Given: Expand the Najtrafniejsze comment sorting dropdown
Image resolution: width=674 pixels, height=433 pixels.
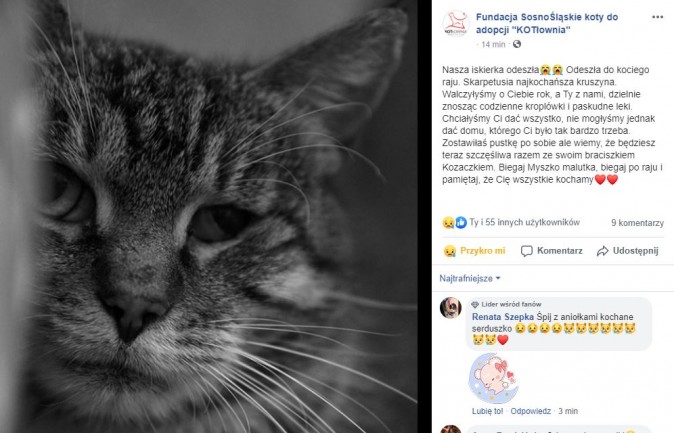Looking at the screenshot, I should [470, 278].
